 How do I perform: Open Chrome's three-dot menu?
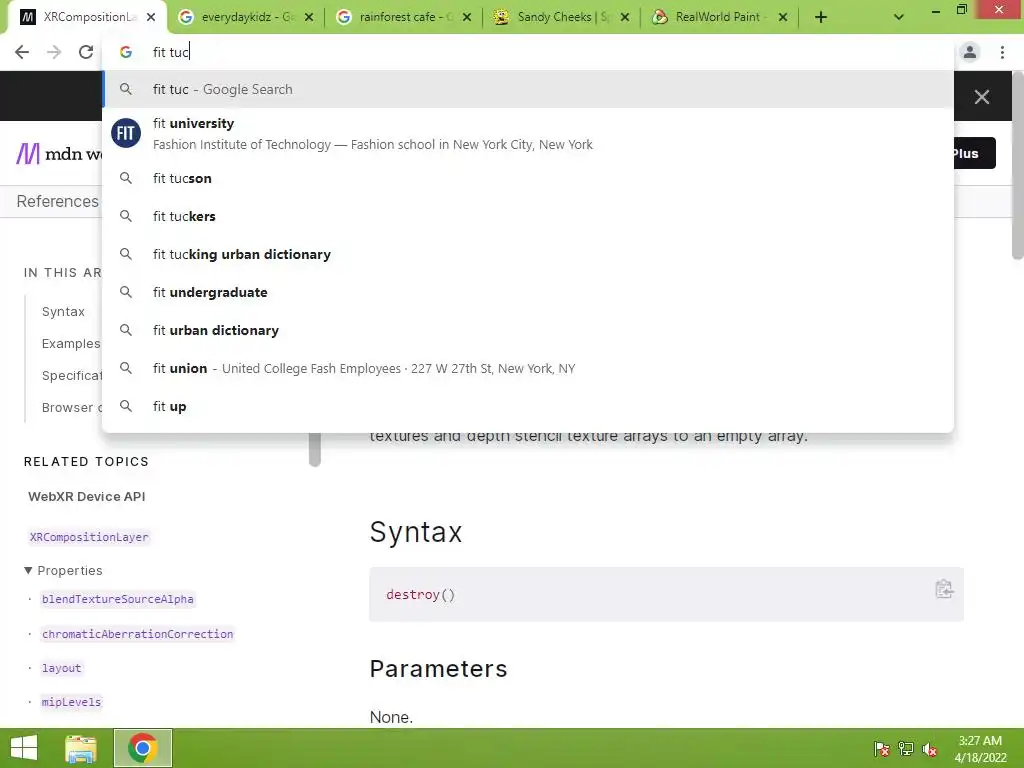[x=1002, y=52]
